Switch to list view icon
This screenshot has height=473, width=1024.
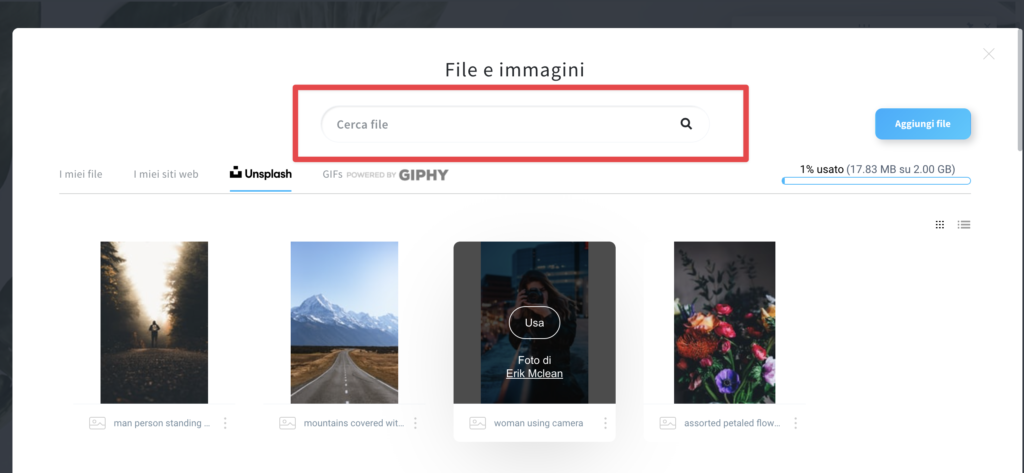click(x=964, y=225)
